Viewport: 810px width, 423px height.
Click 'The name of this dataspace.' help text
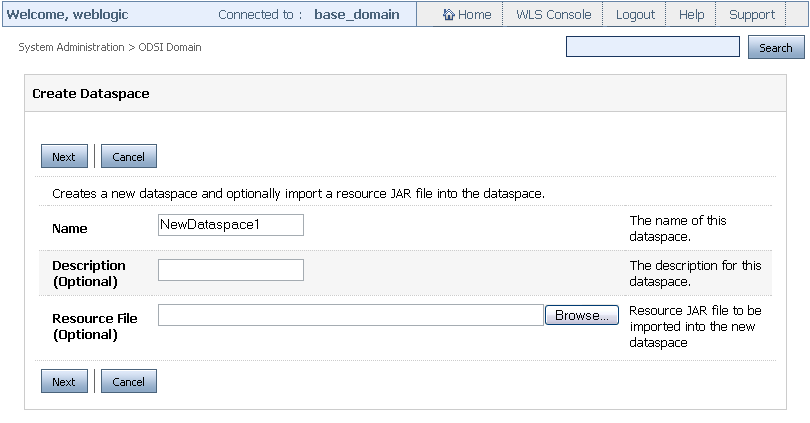coord(677,228)
